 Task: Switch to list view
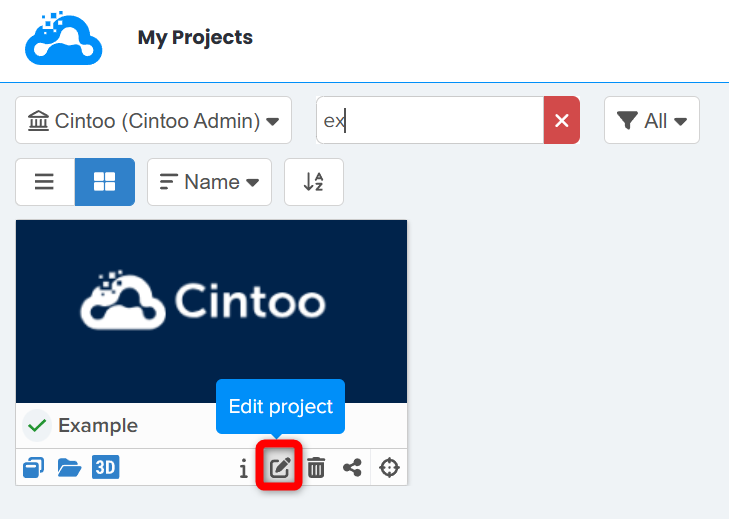click(x=45, y=182)
